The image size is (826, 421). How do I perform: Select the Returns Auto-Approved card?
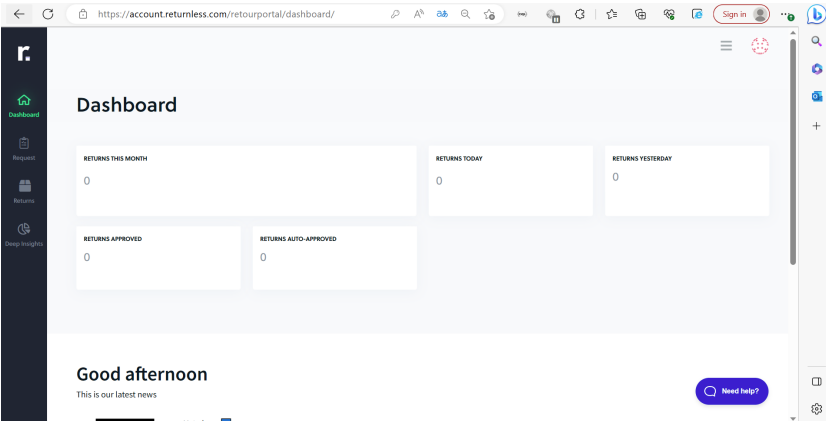pyautogui.click(x=335, y=258)
